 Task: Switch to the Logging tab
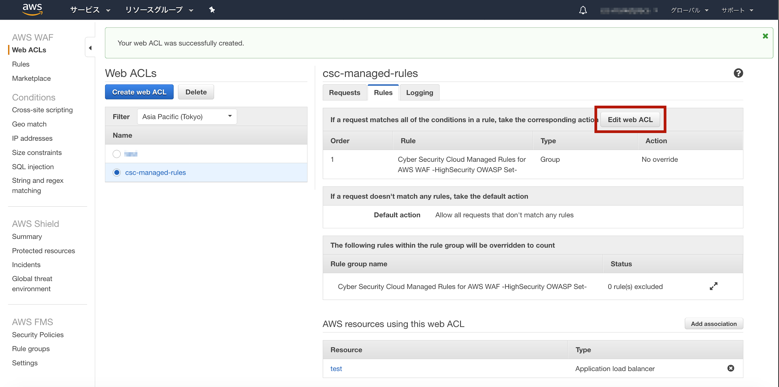tap(419, 92)
